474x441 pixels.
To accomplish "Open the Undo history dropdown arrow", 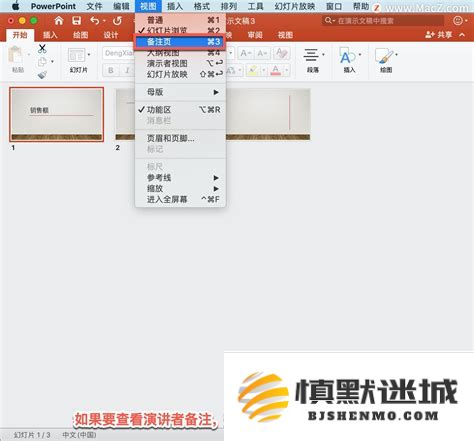I will (104, 21).
